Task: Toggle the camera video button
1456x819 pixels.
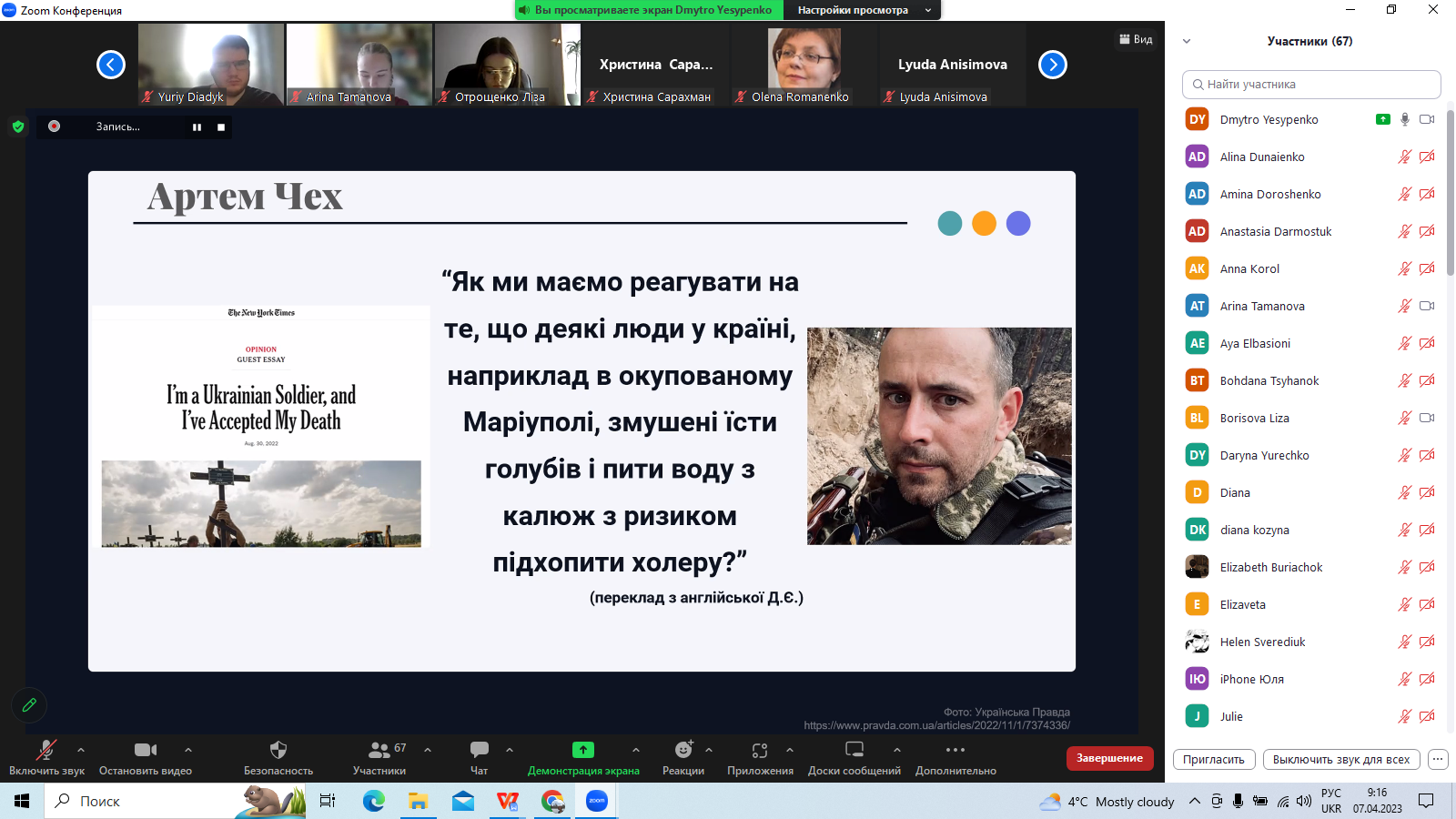Action: tap(146, 751)
